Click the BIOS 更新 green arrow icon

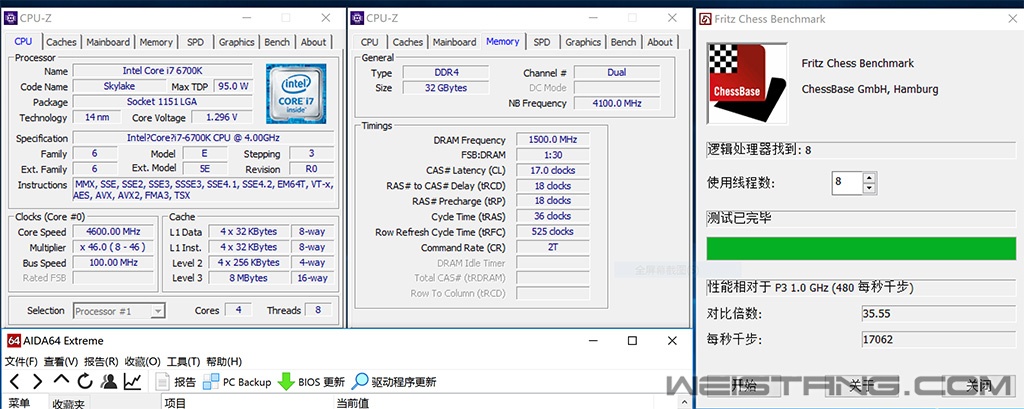point(285,381)
